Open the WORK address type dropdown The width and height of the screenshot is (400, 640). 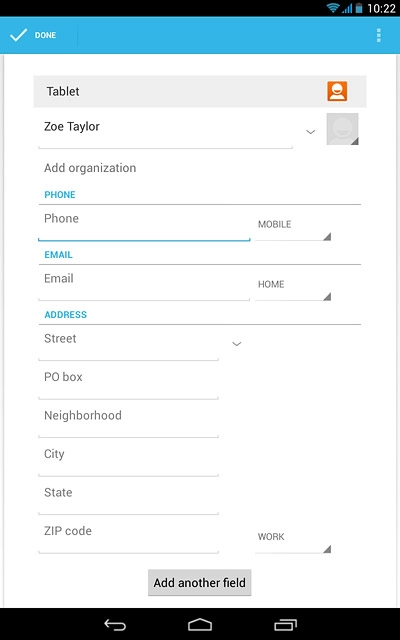293,540
